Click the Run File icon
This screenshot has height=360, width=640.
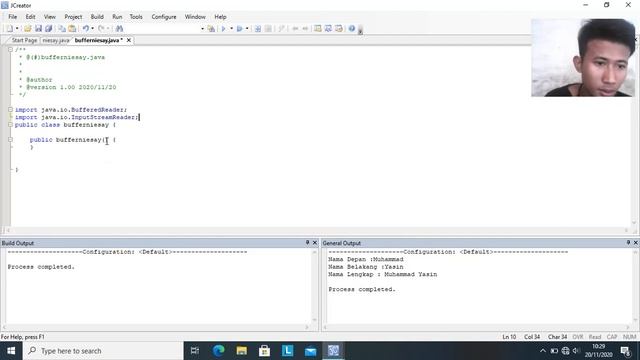[240, 29]
